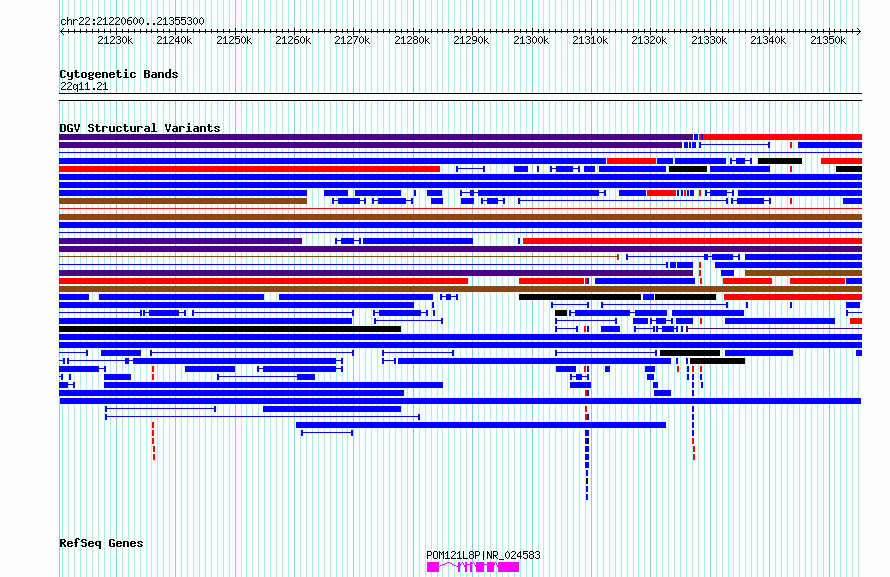890x577 pixels.
Task: Click the 21310k ruler label
Action: 590,40
